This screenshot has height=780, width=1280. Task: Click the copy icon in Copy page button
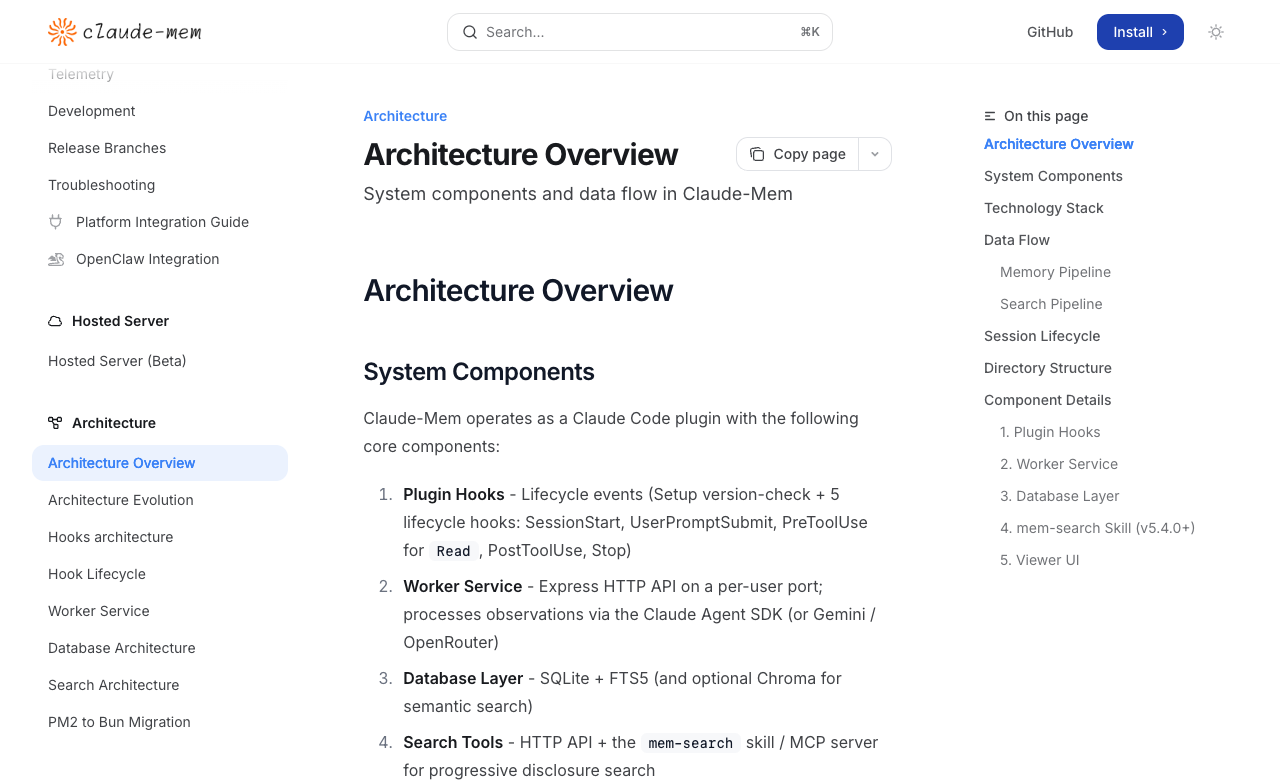pyautogui.click(x=757, y=154)
